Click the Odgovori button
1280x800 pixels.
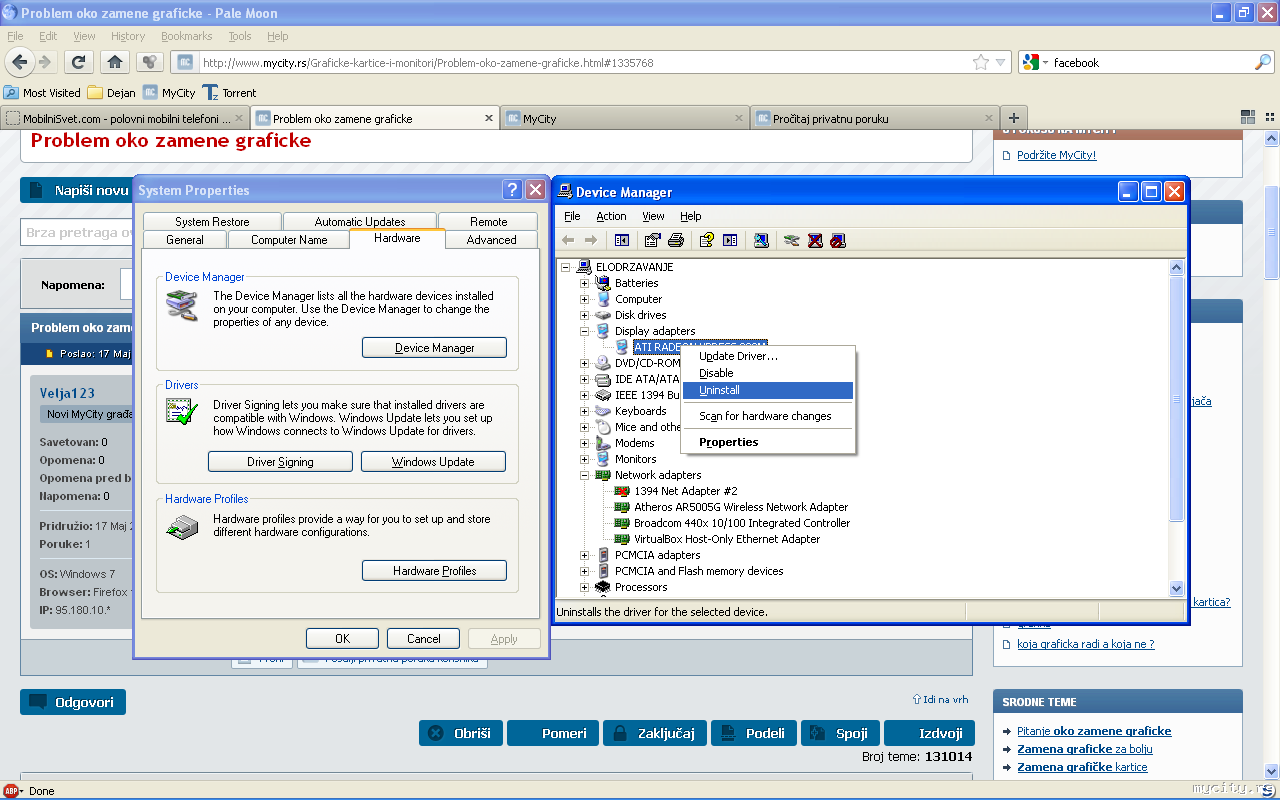point(73,702)
